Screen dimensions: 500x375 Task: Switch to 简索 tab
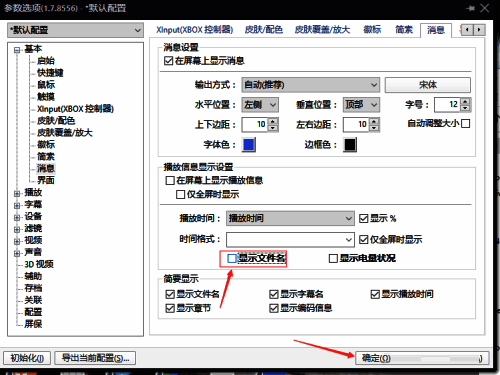pos(404,30)
